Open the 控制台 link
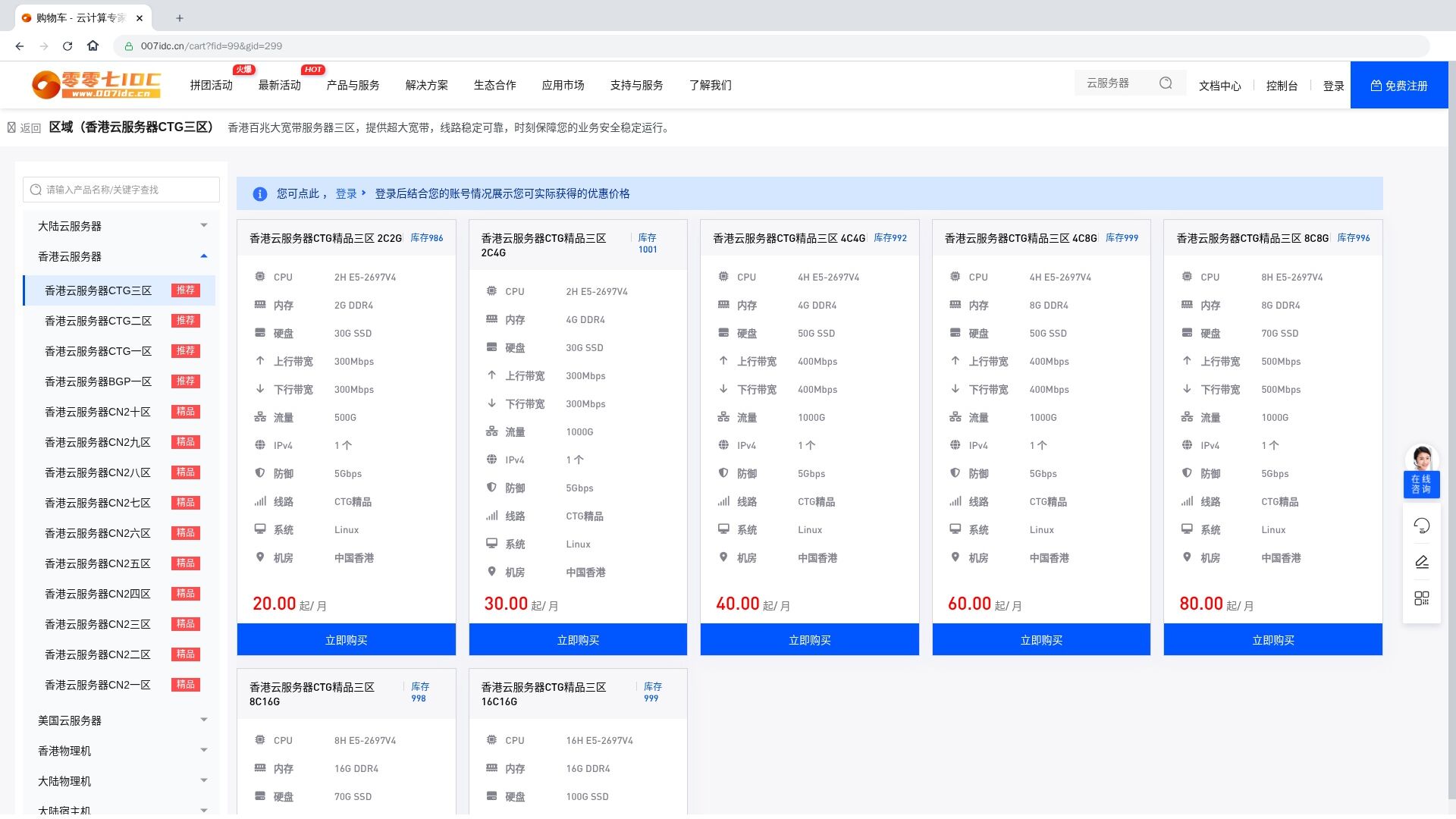Image resolution: width=1456 pixels, height=819 pixels. point(1282,86)
